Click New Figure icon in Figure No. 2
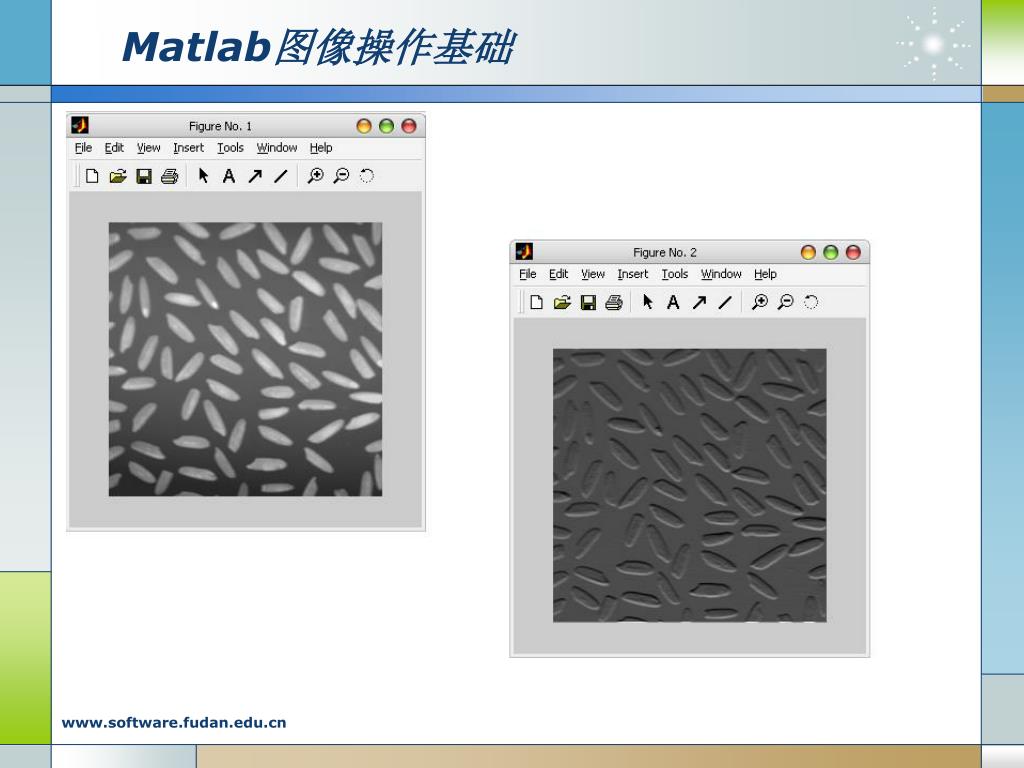The image size is (1024, 768). (x=536, y=302)
